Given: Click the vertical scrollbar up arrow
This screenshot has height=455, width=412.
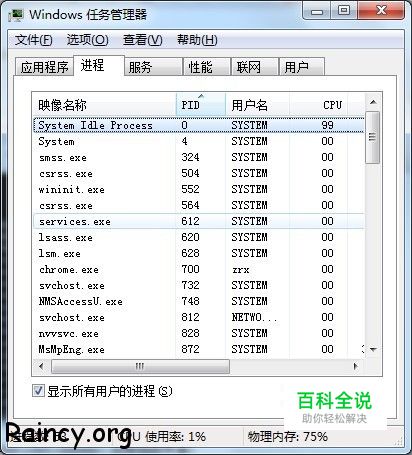Looking at the screenshot, I should tap(373, 102).
